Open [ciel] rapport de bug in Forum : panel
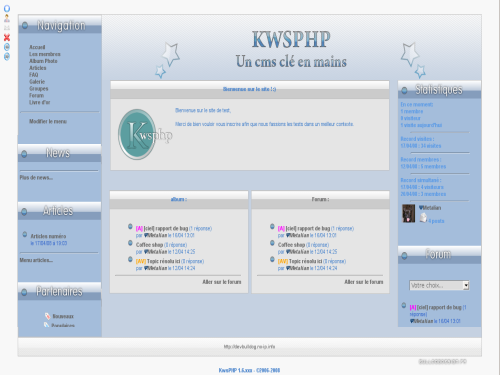The image size is (500, 375). pyautogui.click(x=308, y=228)
